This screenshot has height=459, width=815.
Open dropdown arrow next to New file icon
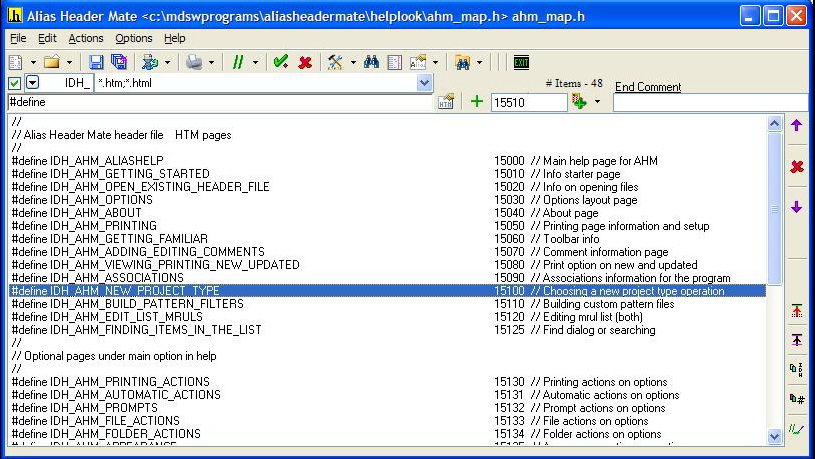click(33, 63)
